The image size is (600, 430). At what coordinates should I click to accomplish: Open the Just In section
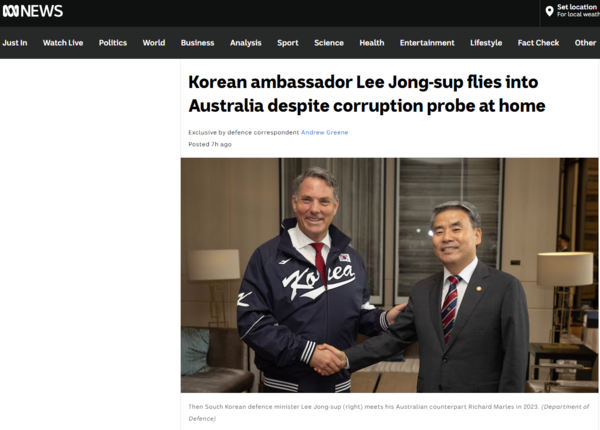[15, 43]
